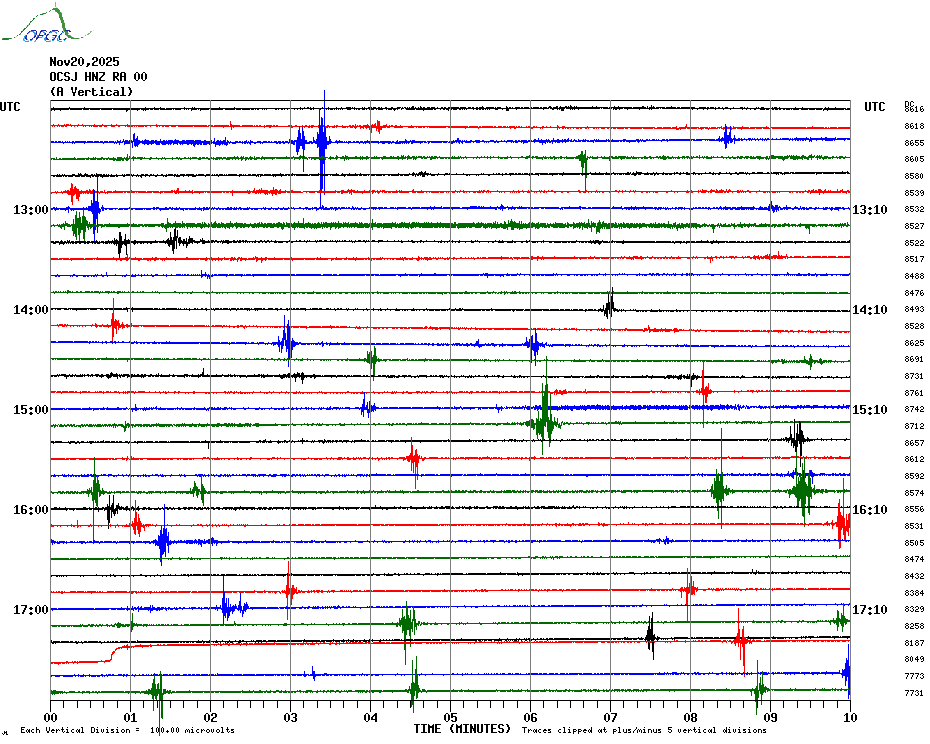Click the DC offset value 8527

pyautogui.click(x=914, y=226)
